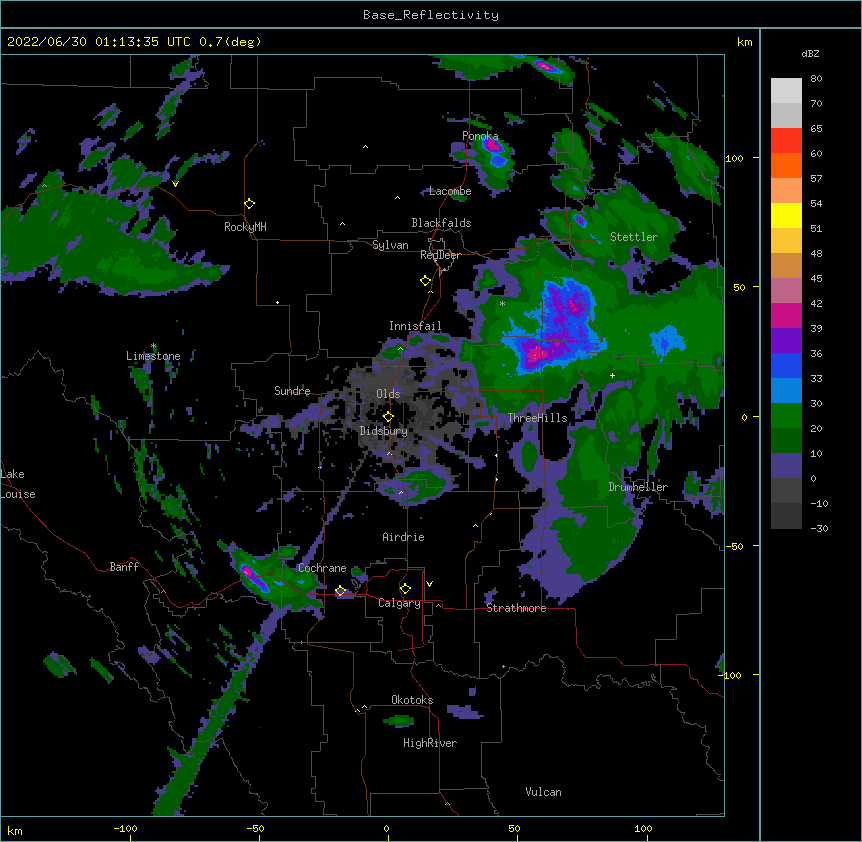Click the 100 tick on right axis
Screen dimensions: 862x842
734,158
